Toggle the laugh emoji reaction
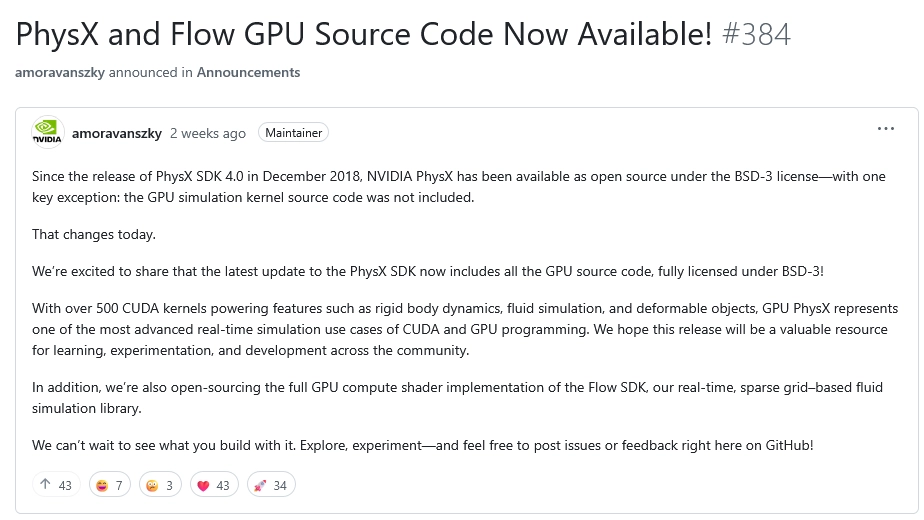924x520 pixels. (108, 485)
